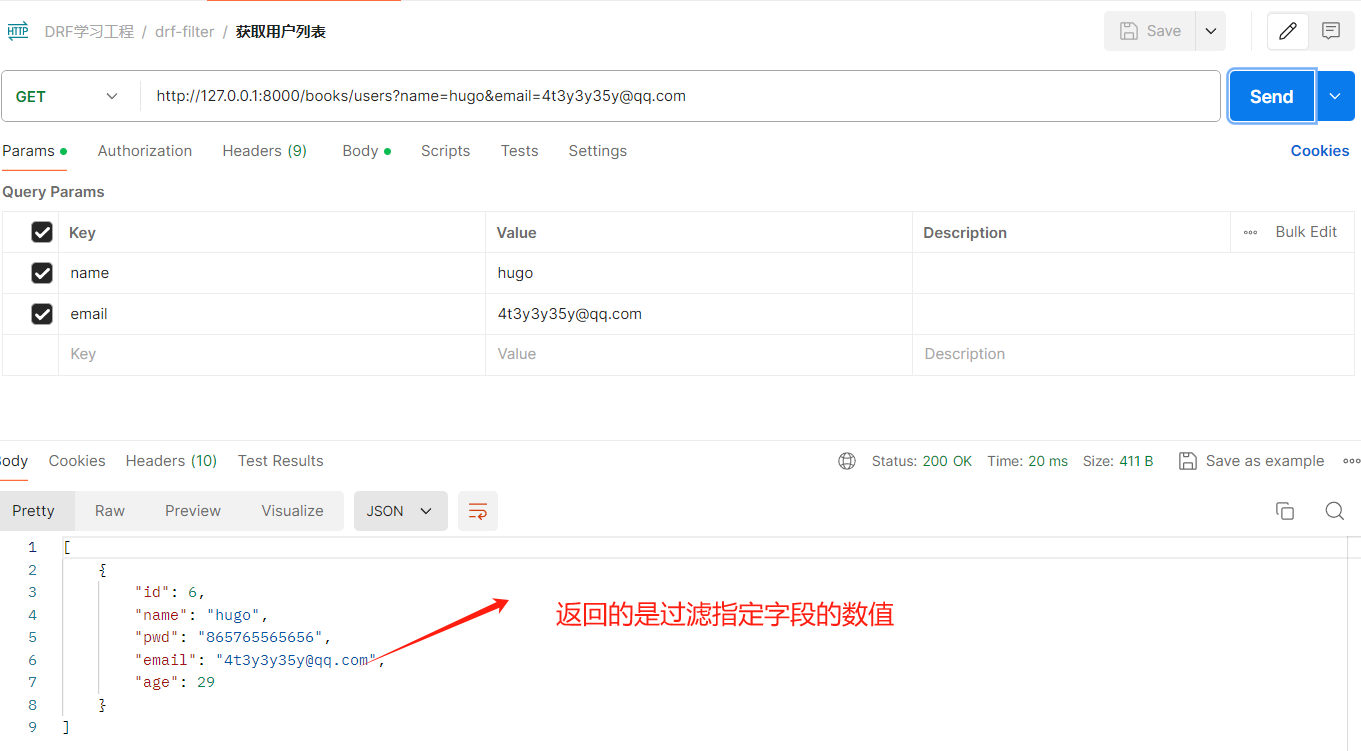Click the floppy disk Save icon
Screen dimensions: 1361x751
[1129, 31]
